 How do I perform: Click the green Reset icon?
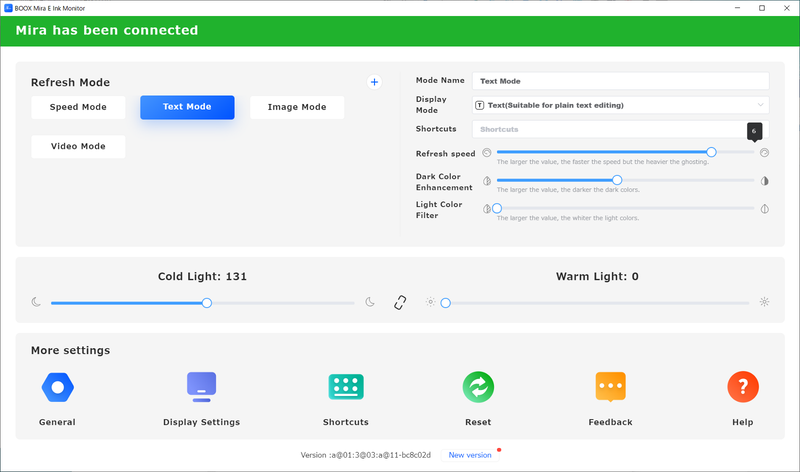(x=478, y=387)
